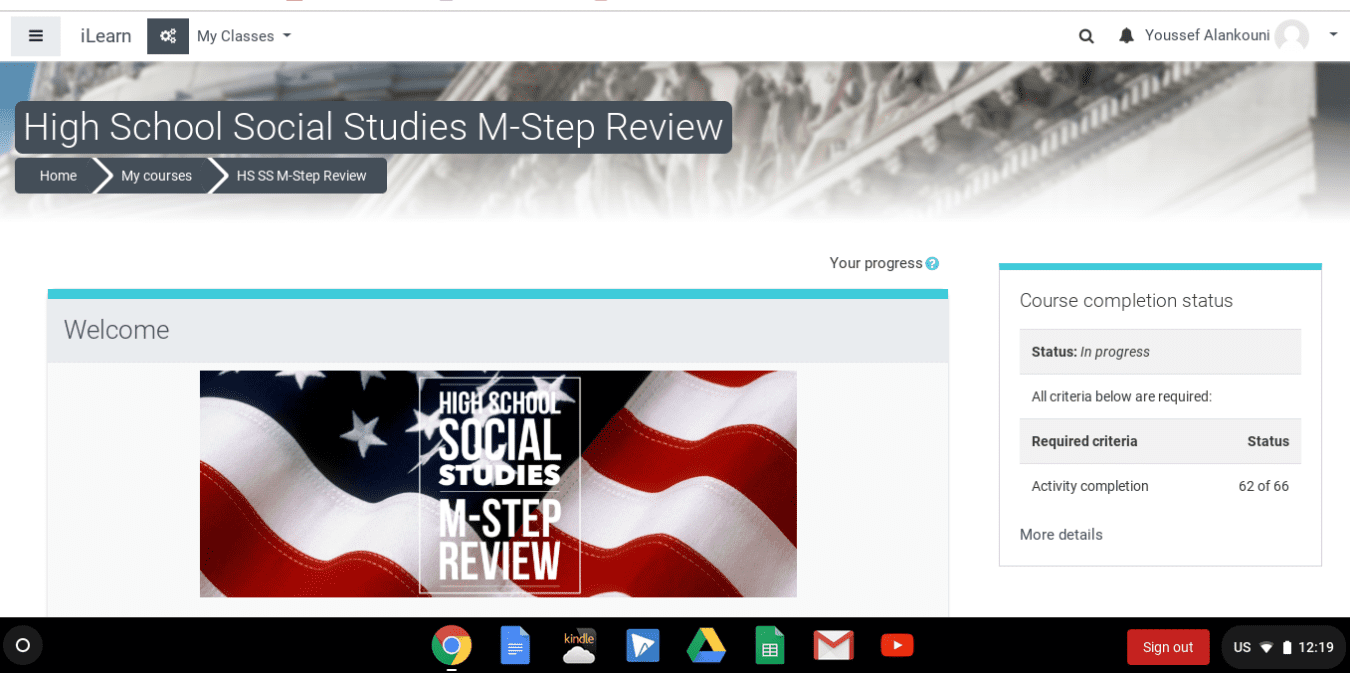Click the High School Social Studies M-Step Review title
The image size is (1350, 673).
[373, 127]
